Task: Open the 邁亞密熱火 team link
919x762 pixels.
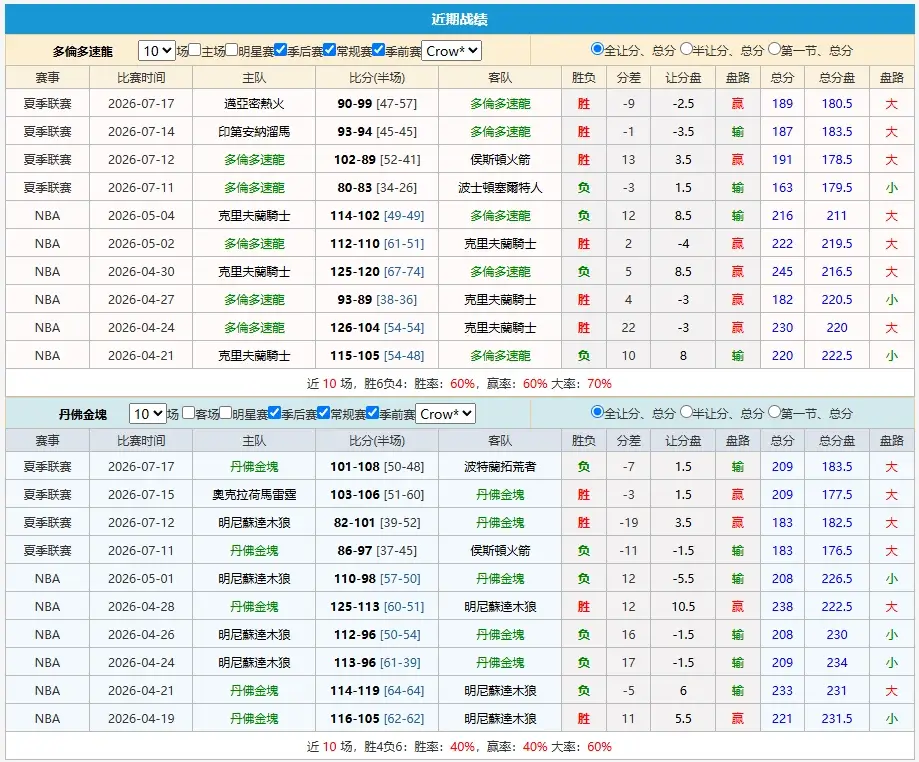Action: click(x=254, y=104)
